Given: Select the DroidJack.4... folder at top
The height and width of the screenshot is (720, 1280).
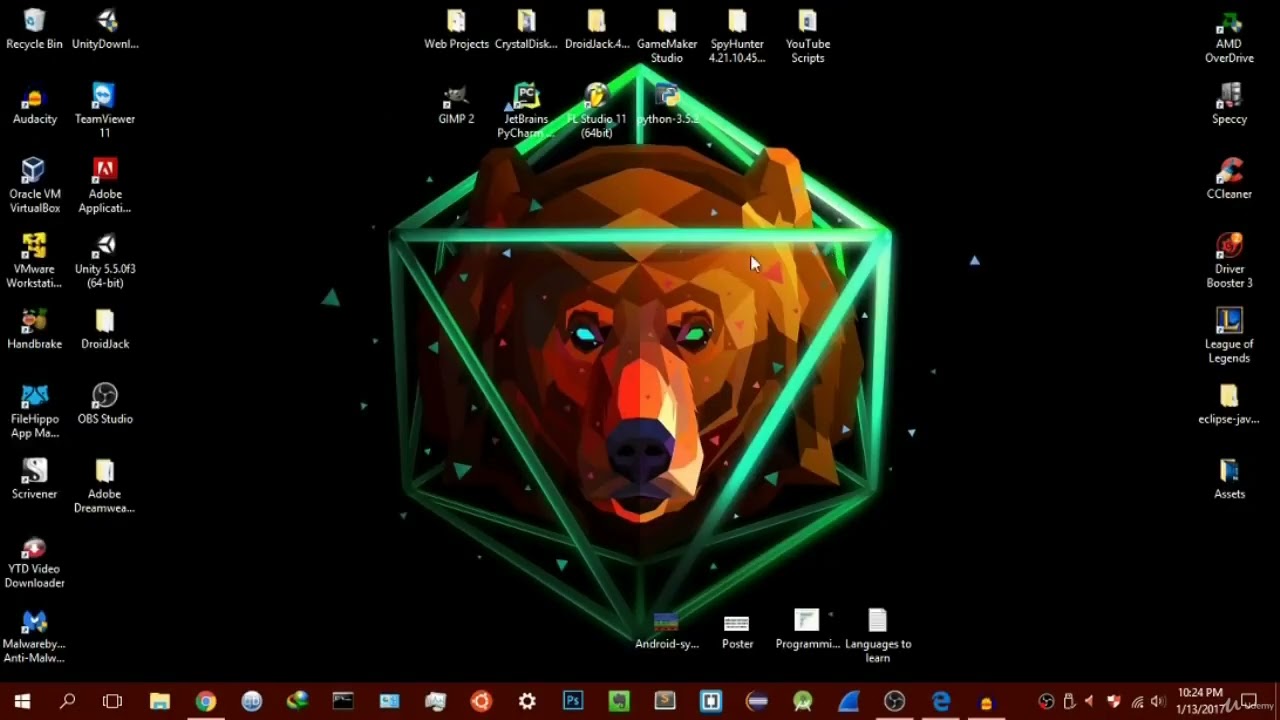Looking at the screenshot, I should coord(597,30).
